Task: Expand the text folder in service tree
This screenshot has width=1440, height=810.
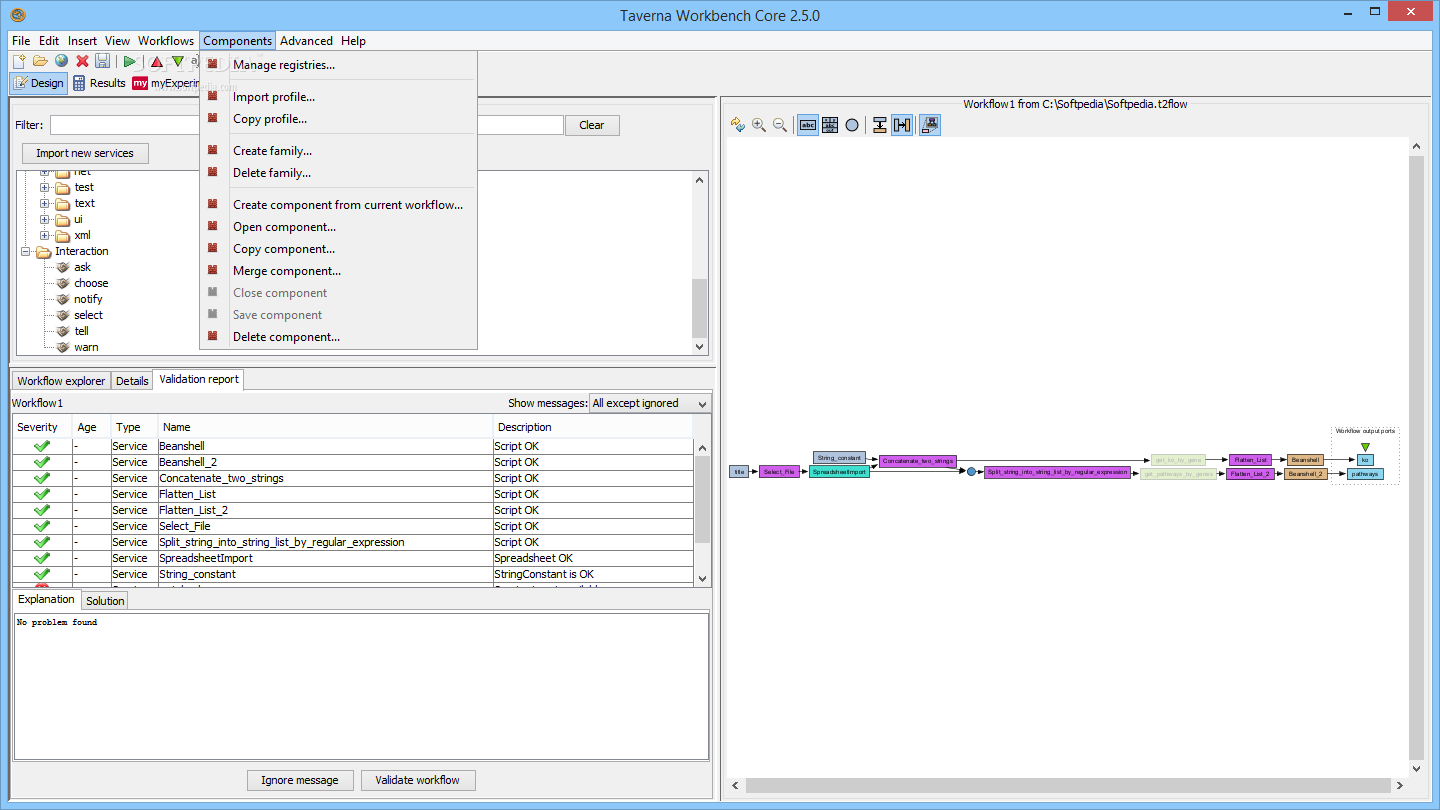Action: point(45,203)
